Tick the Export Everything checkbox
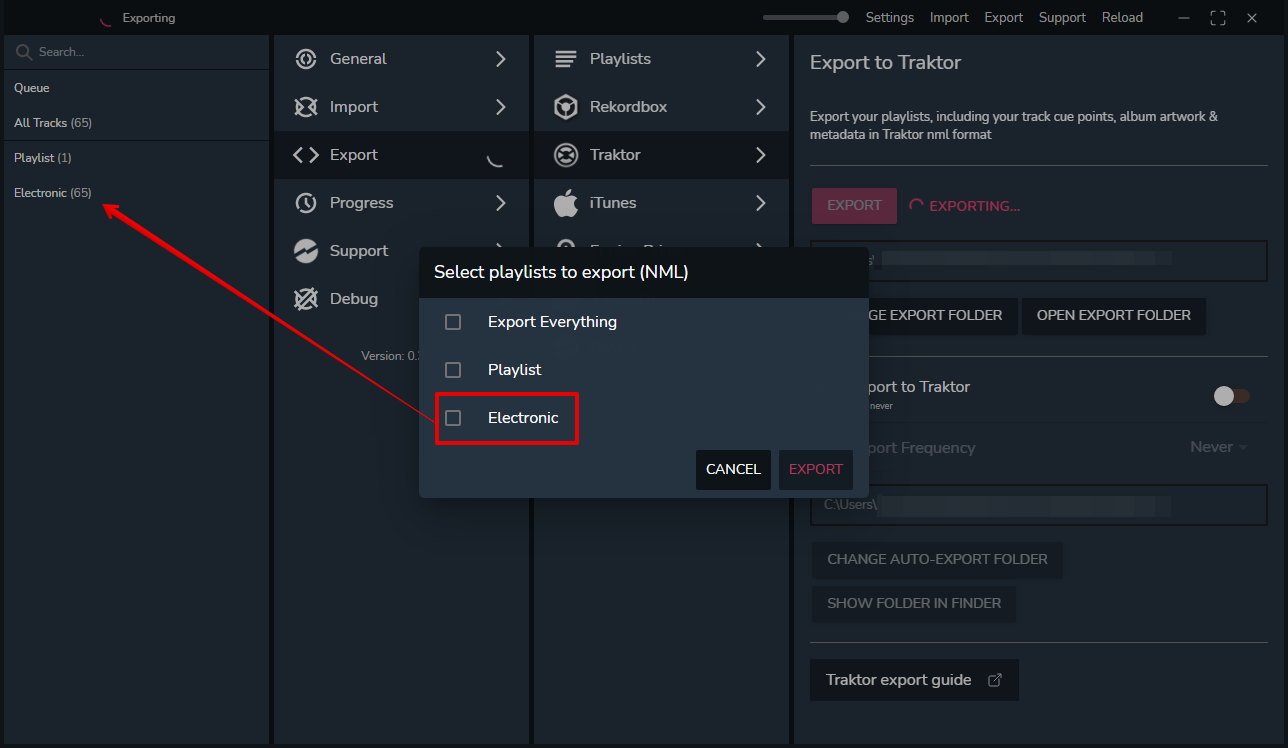This screenshot has height=748, width=1288. [453, 322]
